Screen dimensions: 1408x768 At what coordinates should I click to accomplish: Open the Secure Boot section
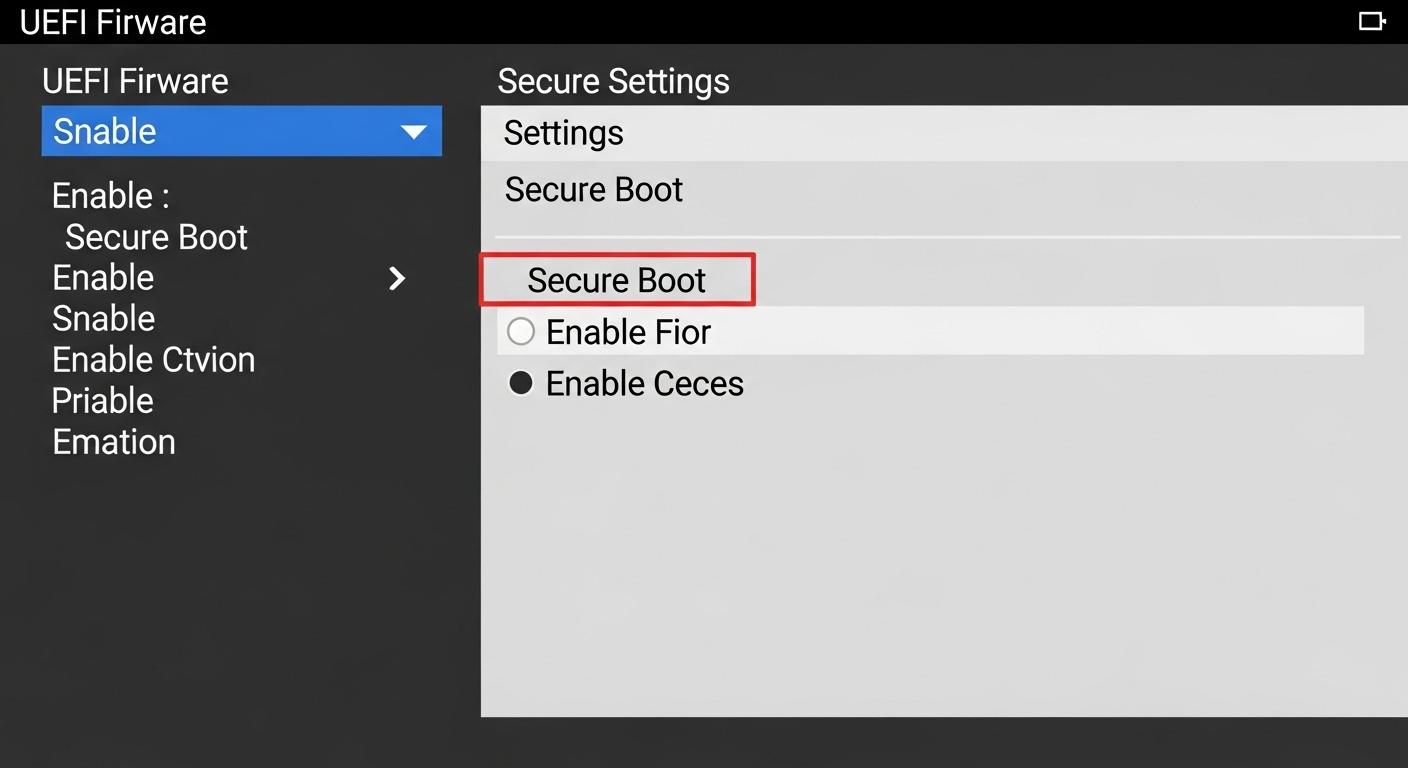coord(593,189)
